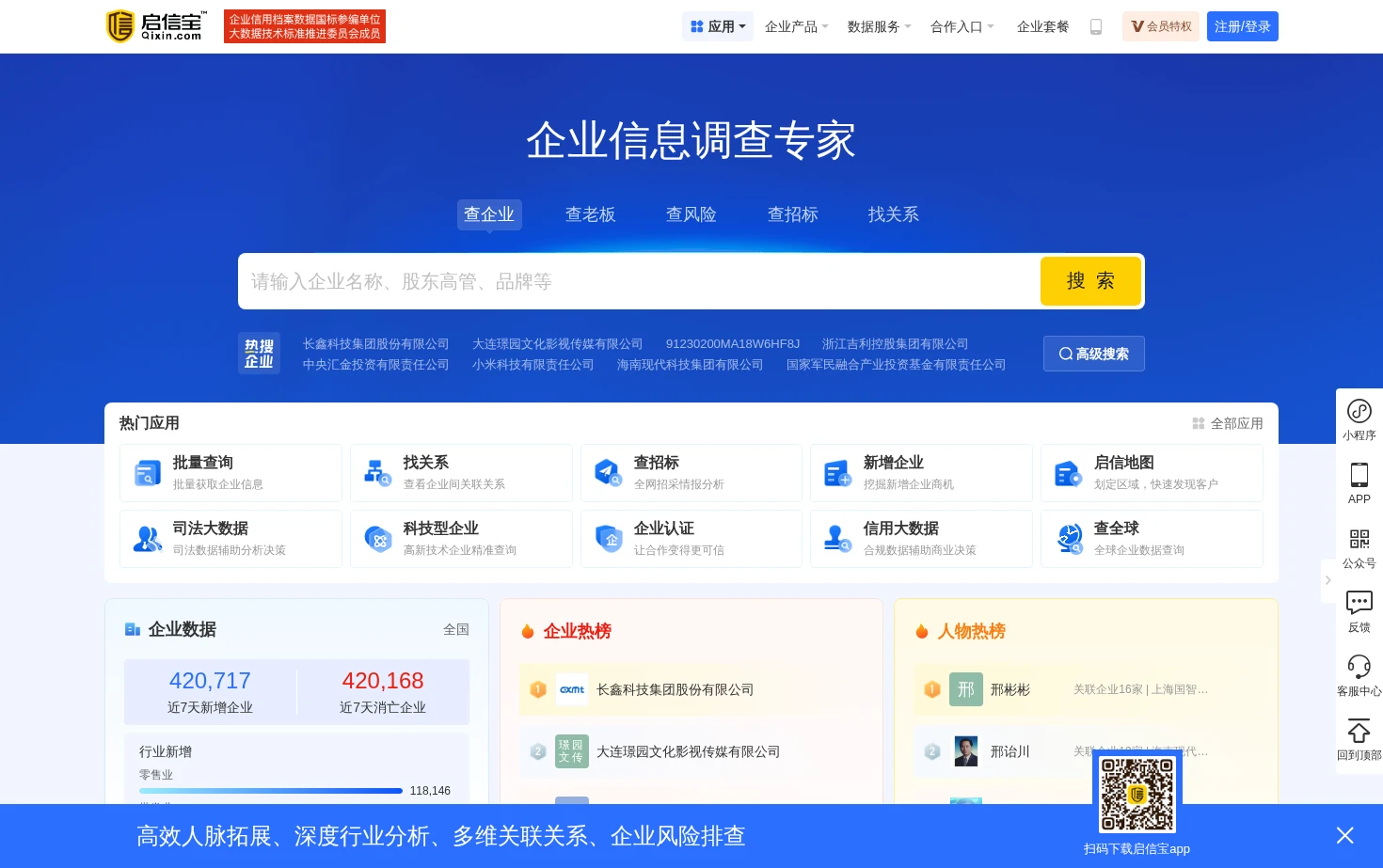
Task: Click the 邢诒川 portrait photo
Action: pyautogui.click(x=966, y=751)
